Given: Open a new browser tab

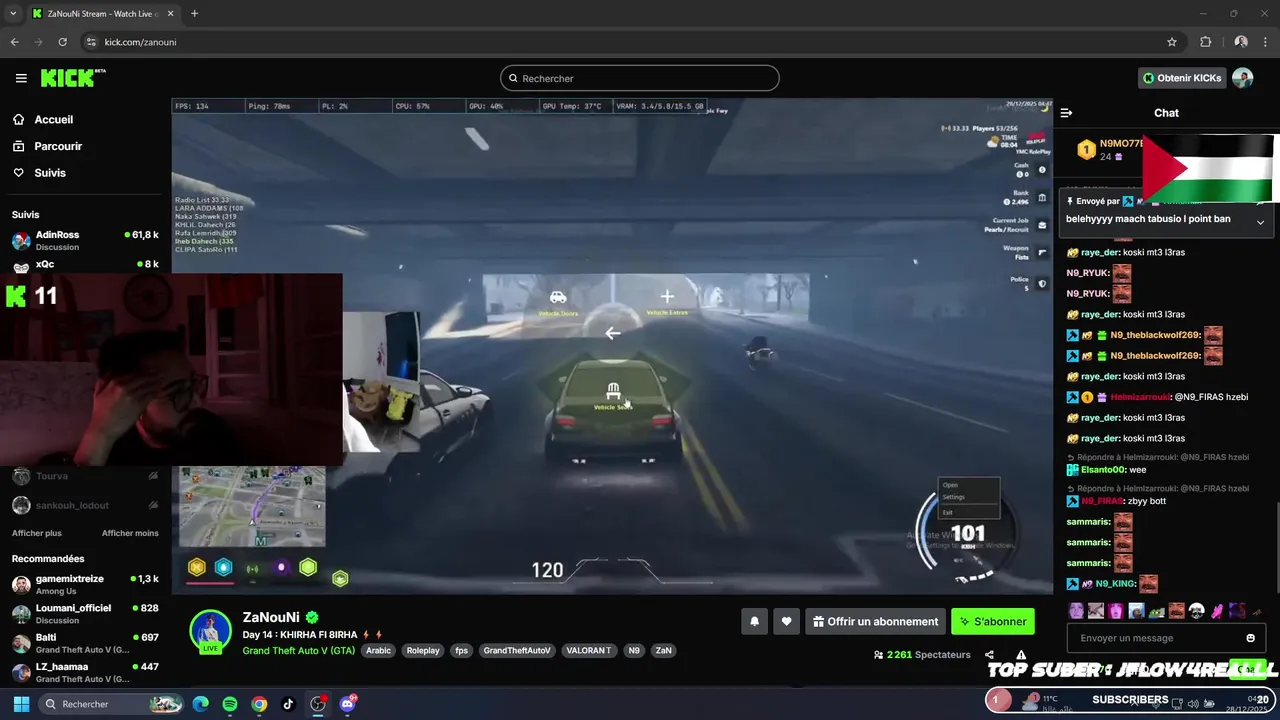Looking at the screenshot, I should [194, 13].
